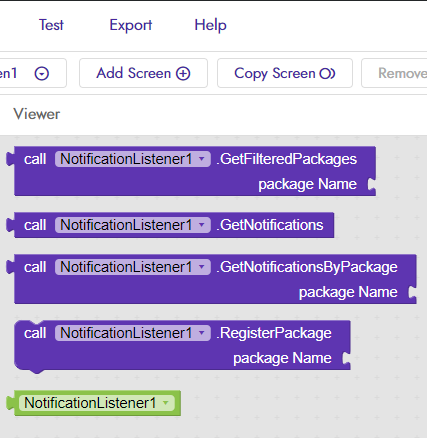Select the GetNotifications call block
Screen dimensions: 427x438
pyautogui.click(x=170, y=225)
